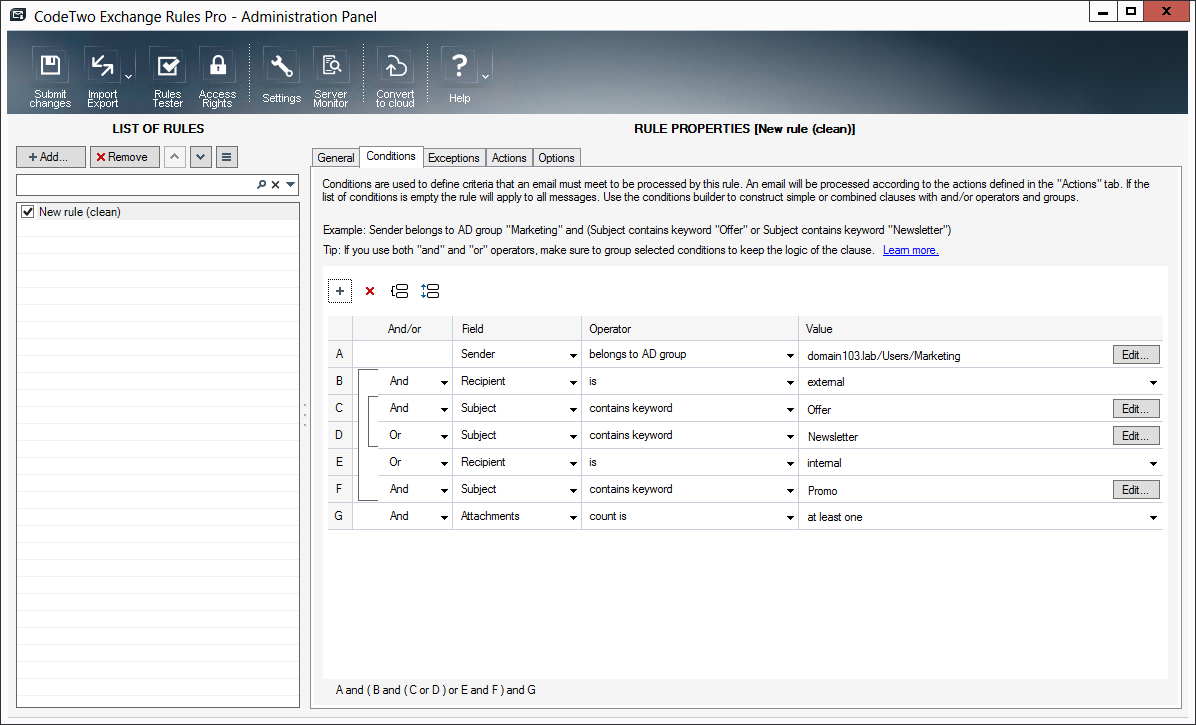Click Convert to cloud icon
The height and width of the screenshot is (725, 1196).
tap(395, 79)
